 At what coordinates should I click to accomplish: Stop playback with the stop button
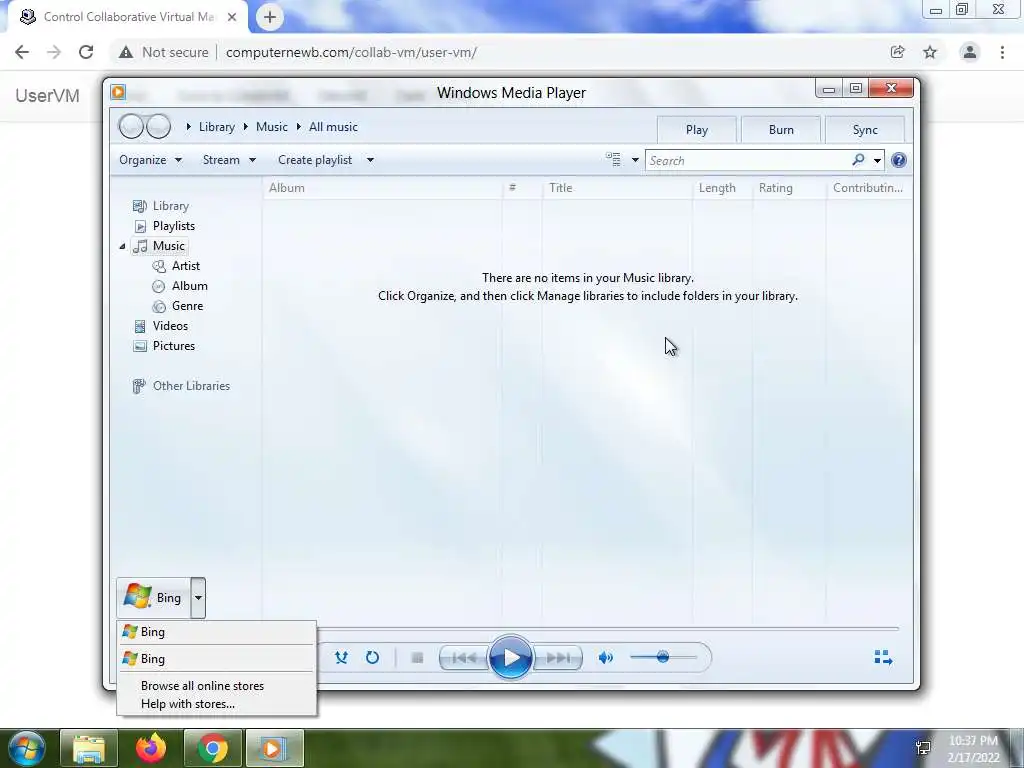[x=417, y=658]
